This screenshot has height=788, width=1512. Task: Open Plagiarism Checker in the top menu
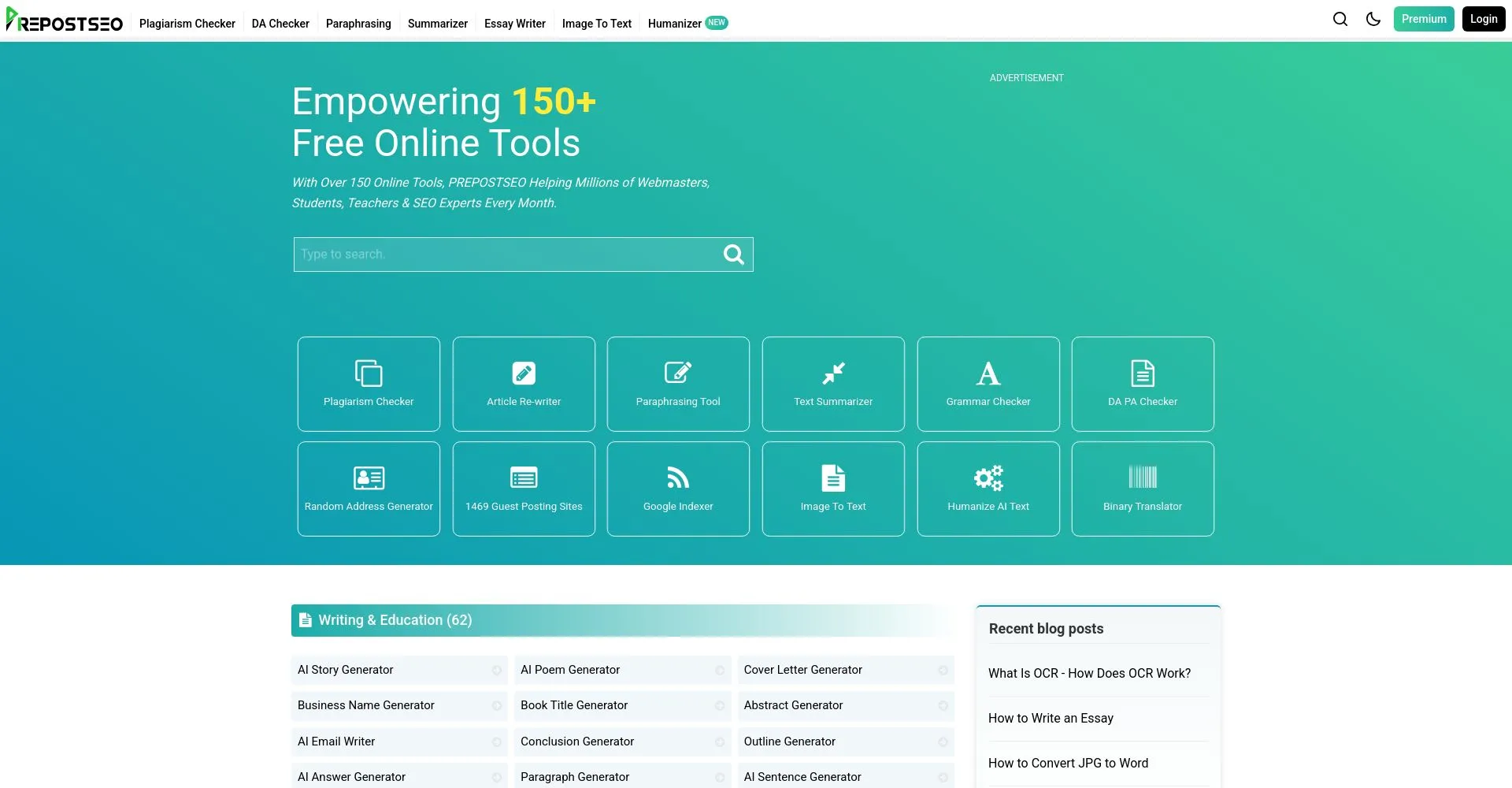[x=187, y=24]
